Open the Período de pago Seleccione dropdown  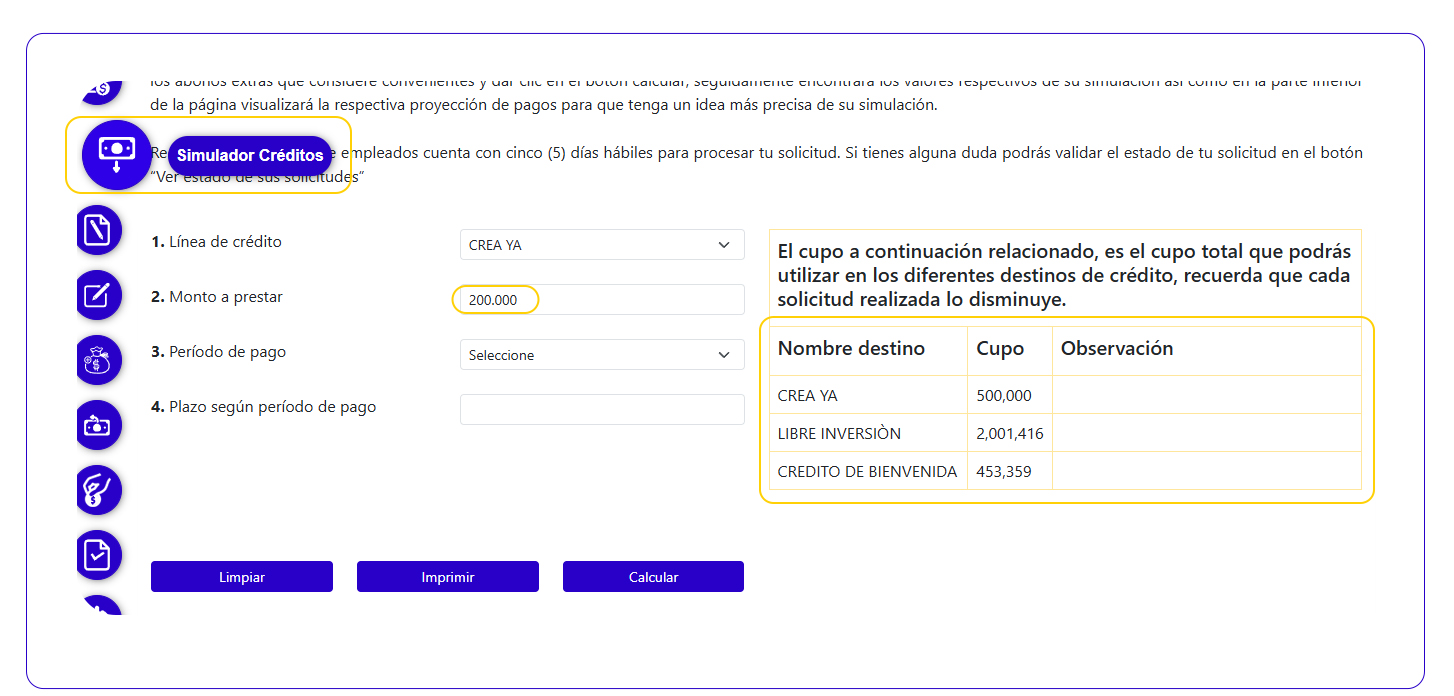pyautogui.click(x=602, y=355)
